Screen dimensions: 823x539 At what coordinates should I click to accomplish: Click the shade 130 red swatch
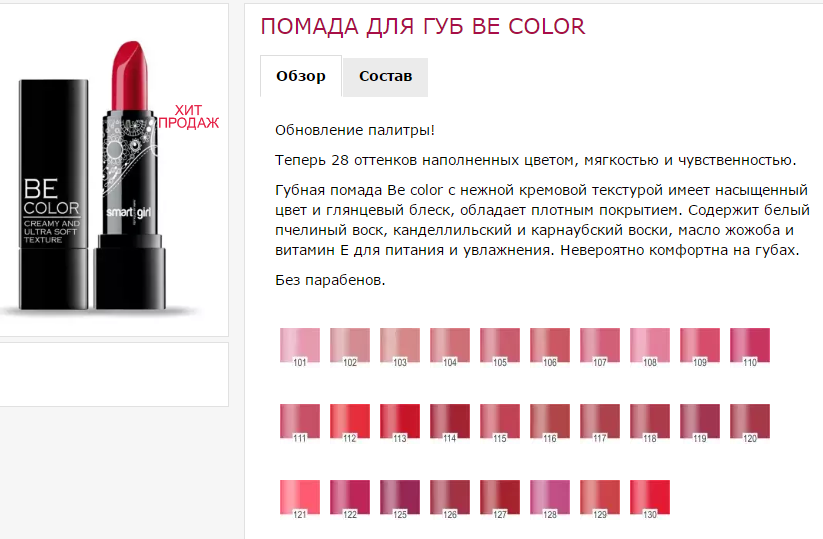pos(650,499)
